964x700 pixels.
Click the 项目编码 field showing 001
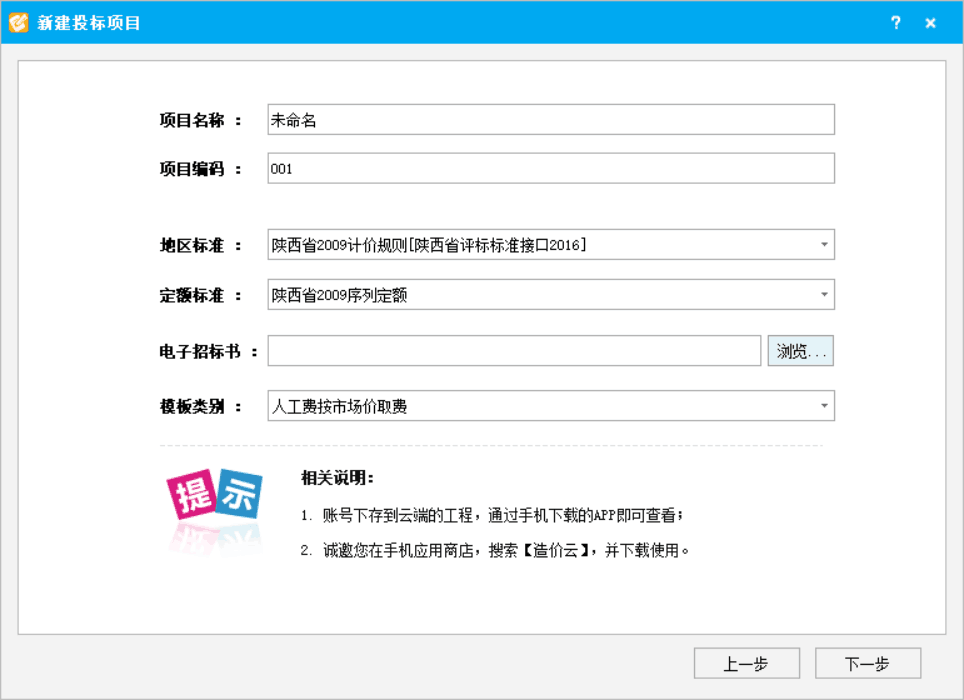(x=550, y=169)
